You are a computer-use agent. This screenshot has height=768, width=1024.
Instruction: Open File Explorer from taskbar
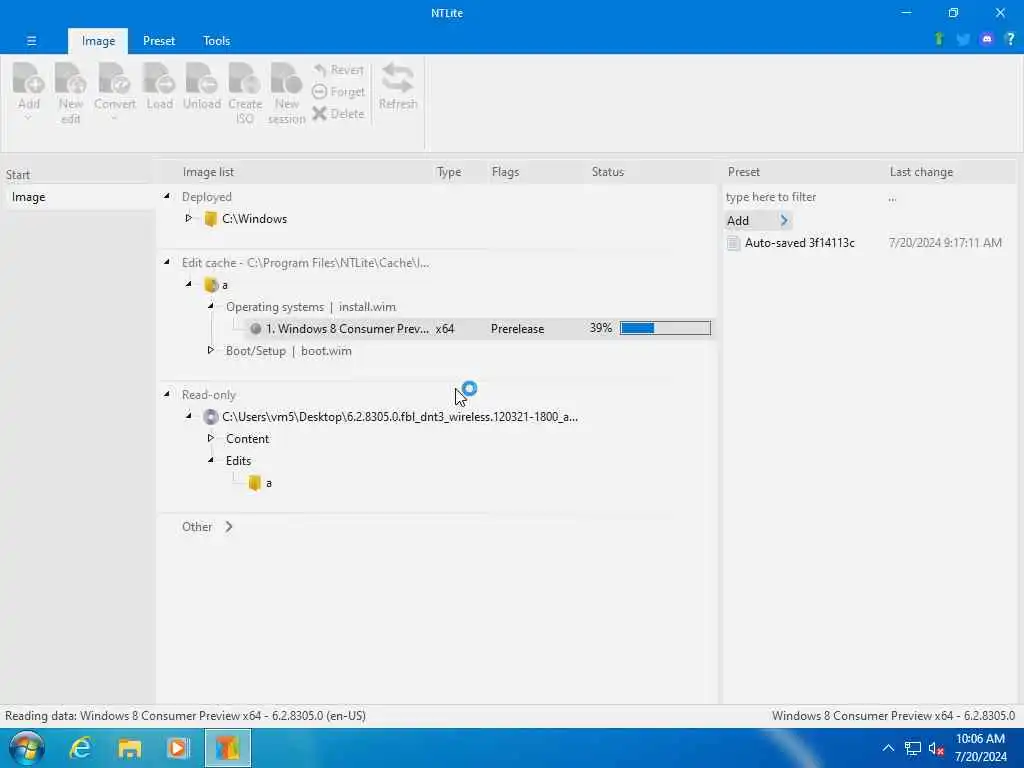[x=129, y=748]
